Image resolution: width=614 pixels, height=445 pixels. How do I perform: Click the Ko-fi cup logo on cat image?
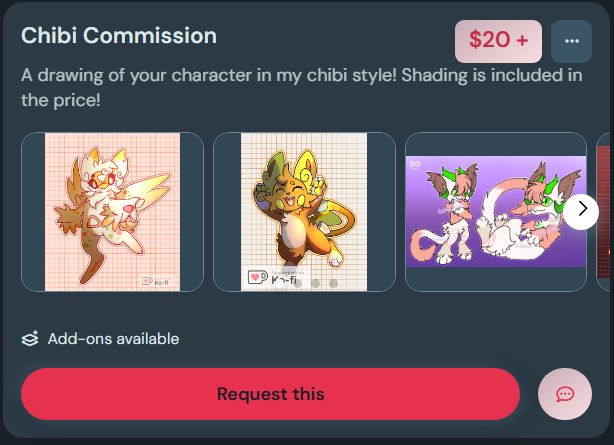coord(257,277)
